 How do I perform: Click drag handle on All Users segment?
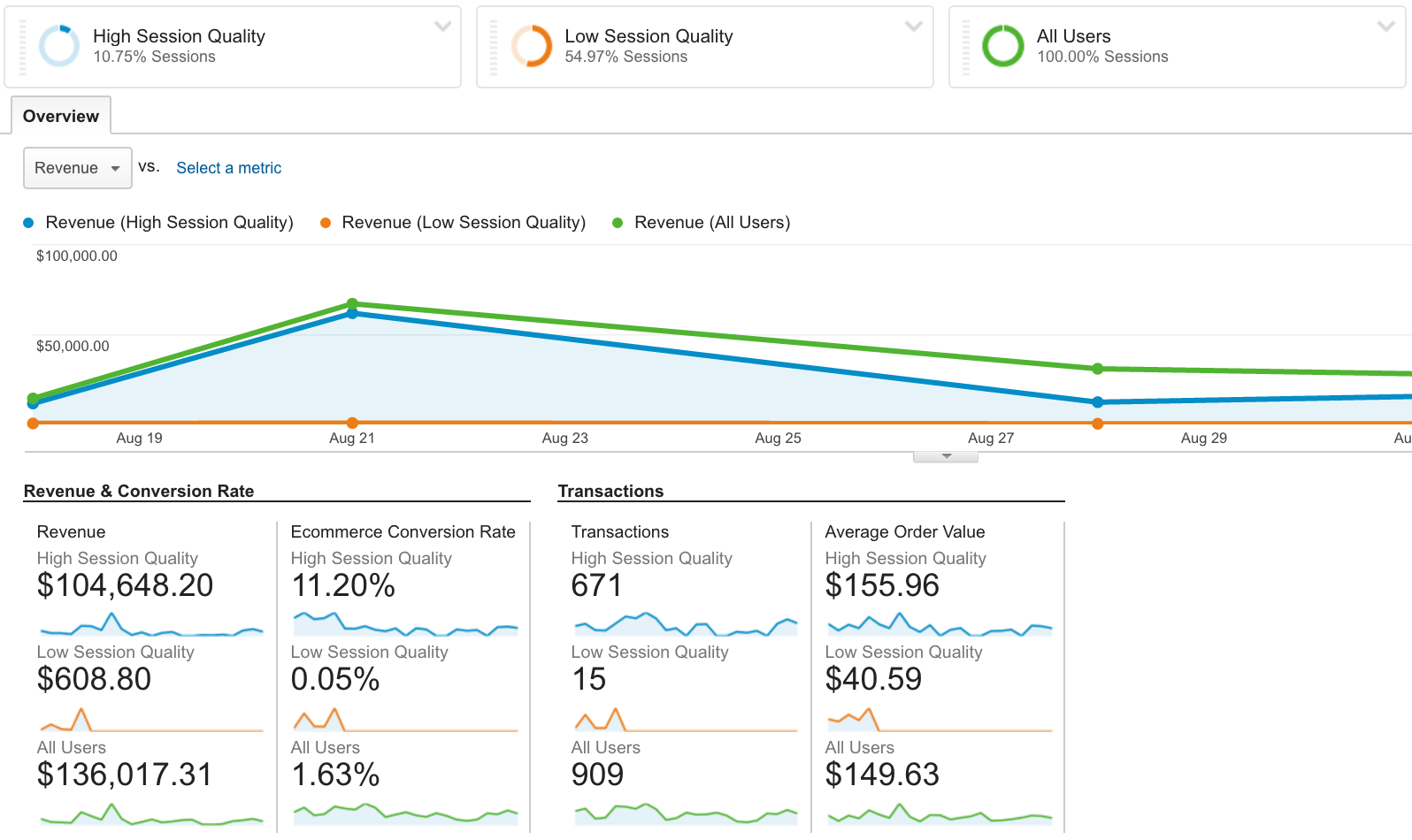(966, 47)
